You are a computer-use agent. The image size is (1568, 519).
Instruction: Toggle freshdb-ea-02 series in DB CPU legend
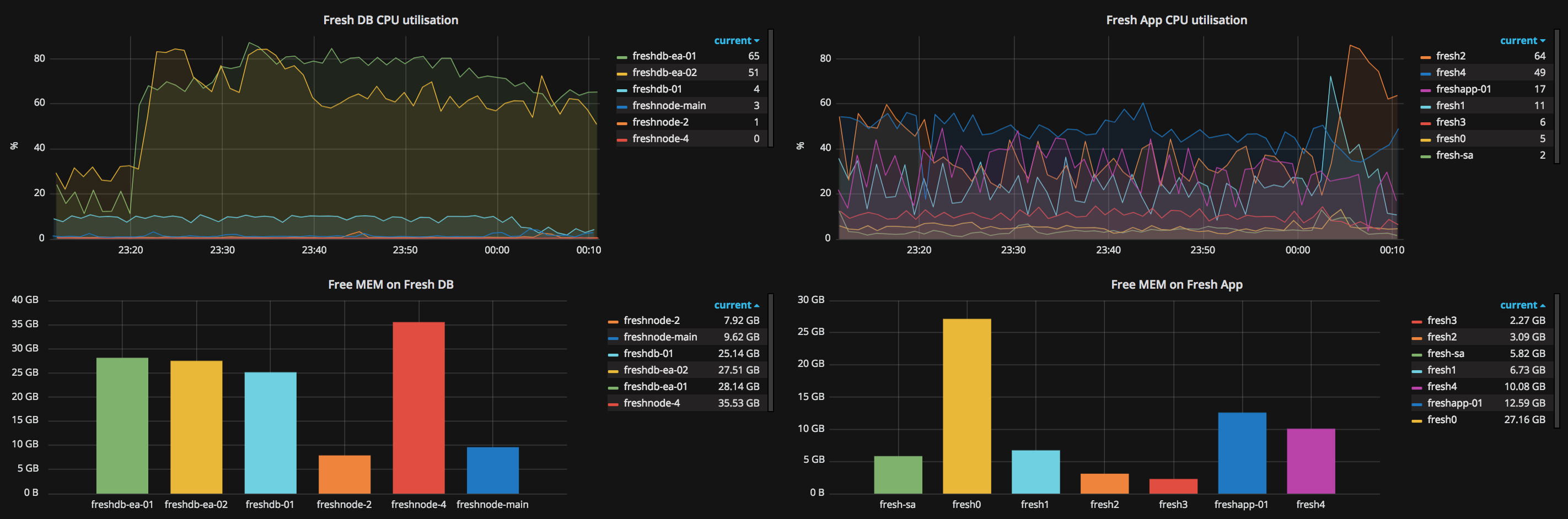click(x=664, y=72)
